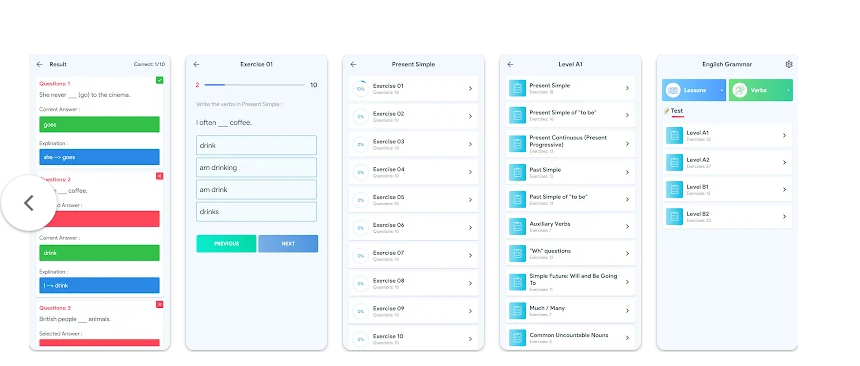
Task: Open Exercise 07 via its chevron
Action: click(x=470, y=256)
